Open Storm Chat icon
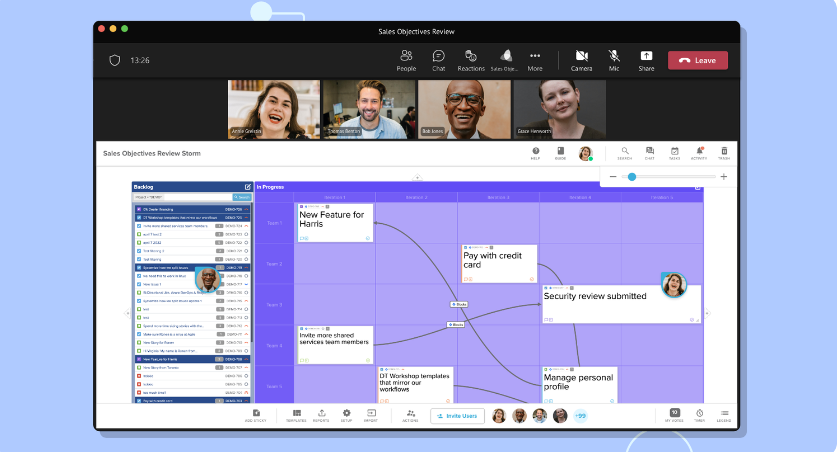The height and width of the screenshot is (452, 837). 650,153
